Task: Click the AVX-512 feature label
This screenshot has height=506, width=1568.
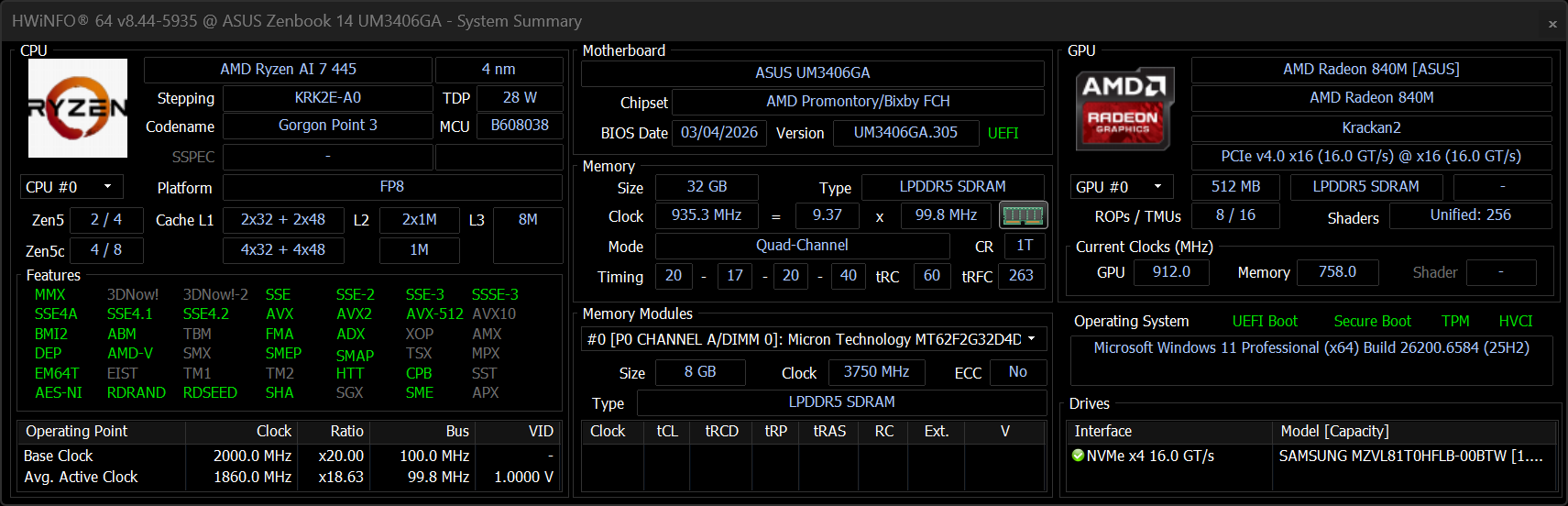Action: click(x=434, y=313)
